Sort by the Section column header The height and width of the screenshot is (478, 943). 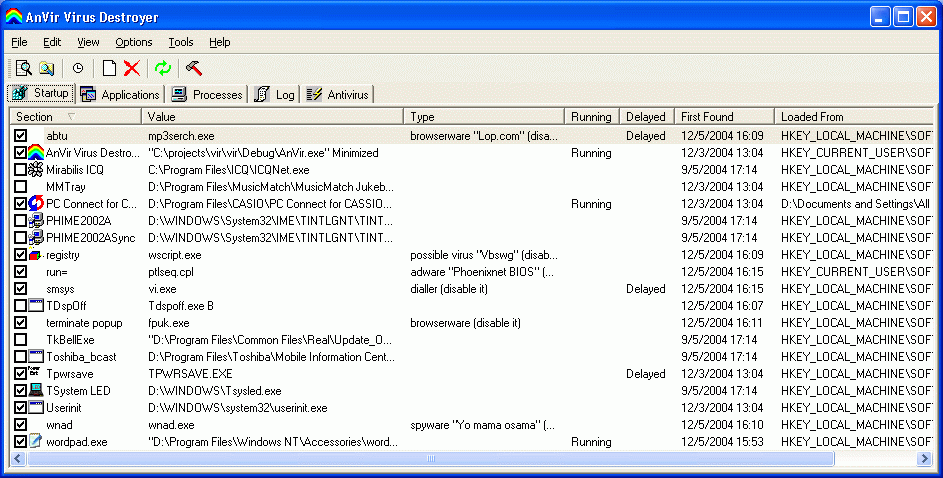[x=76, y=117]
